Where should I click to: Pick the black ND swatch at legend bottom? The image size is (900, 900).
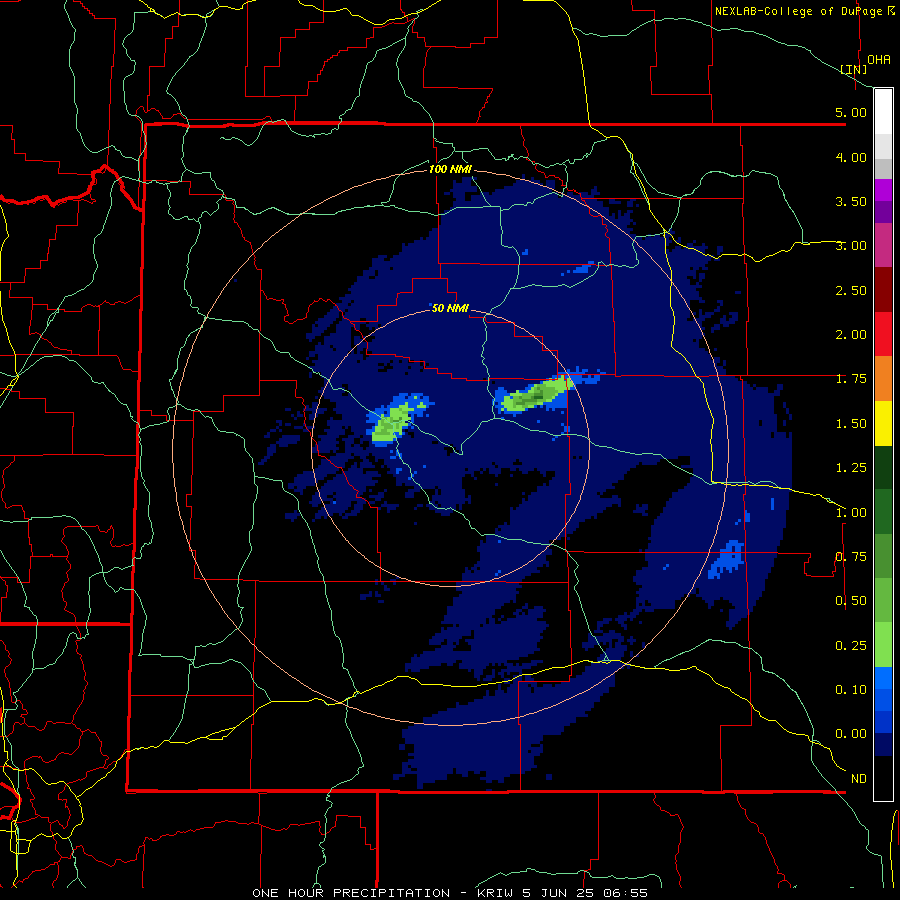point(883,778)
